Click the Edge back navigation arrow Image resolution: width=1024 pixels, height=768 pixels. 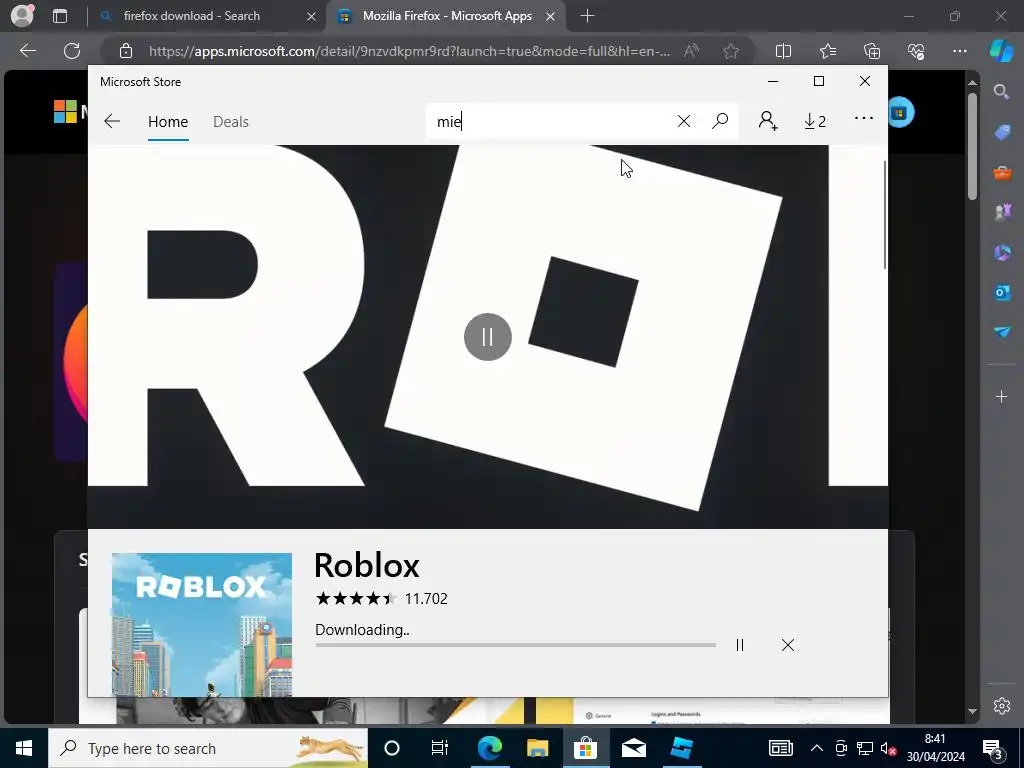[x=28, y=50]
